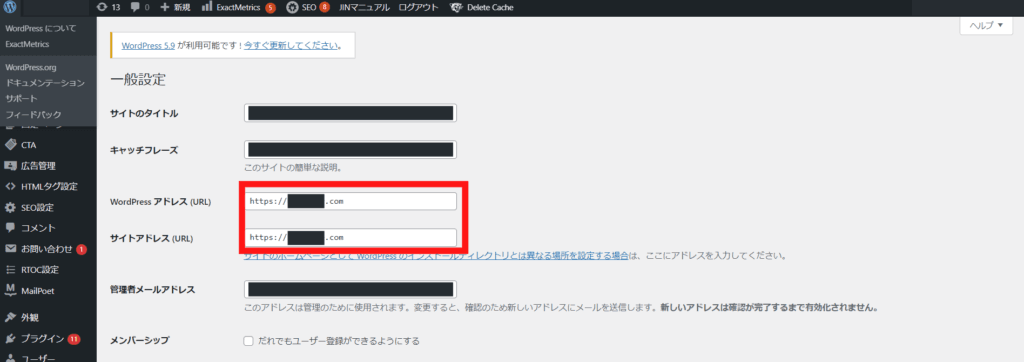Click the WordPress アドレス (URL) field
The height and width of the screenshot is (362, 1024).
(x=351, y=201)
